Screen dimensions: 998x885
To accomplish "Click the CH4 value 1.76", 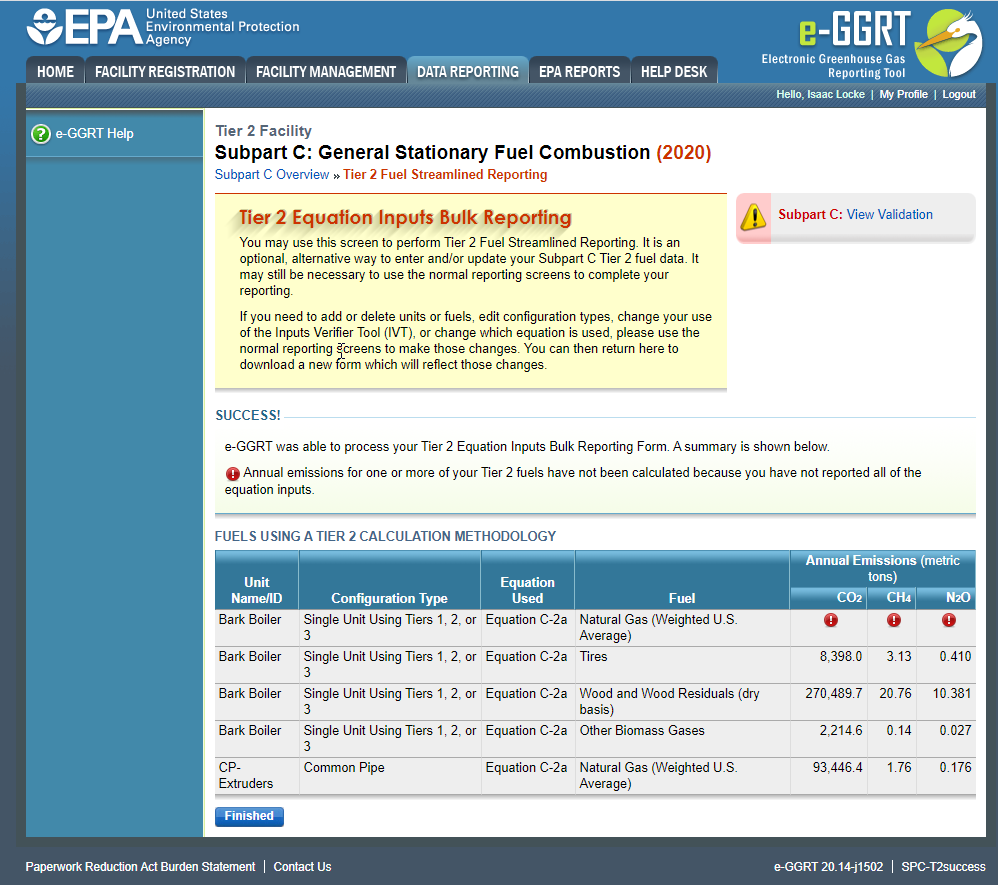I will coord(899,768).
